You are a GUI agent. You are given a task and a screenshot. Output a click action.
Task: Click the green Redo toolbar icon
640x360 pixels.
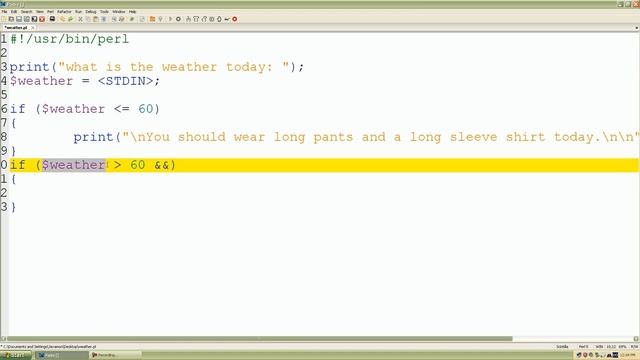[70, 19]
